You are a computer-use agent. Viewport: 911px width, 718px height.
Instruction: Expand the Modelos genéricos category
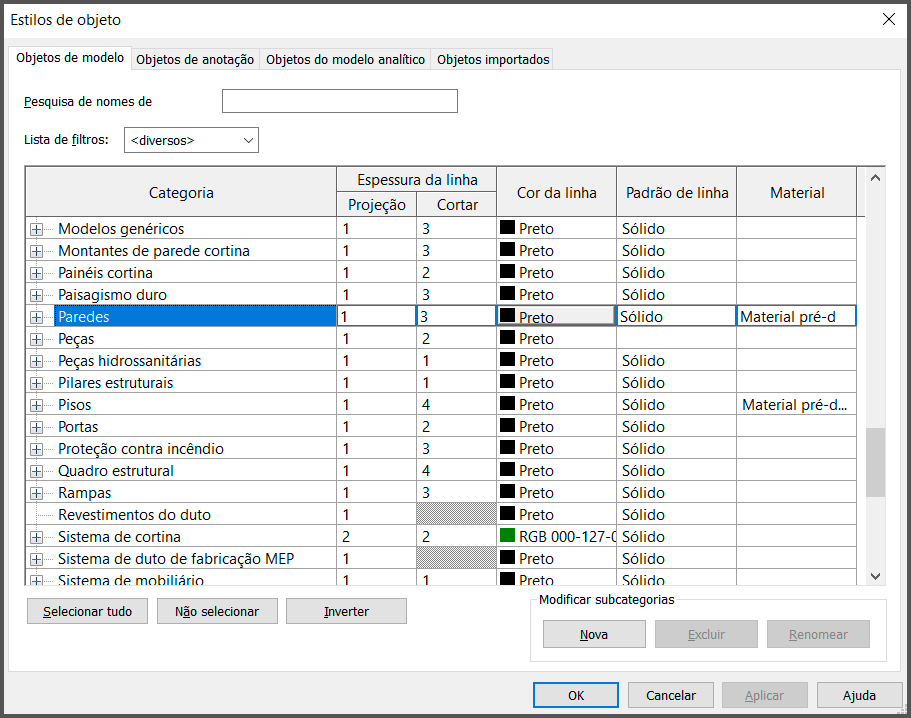[x=37, y=229]
